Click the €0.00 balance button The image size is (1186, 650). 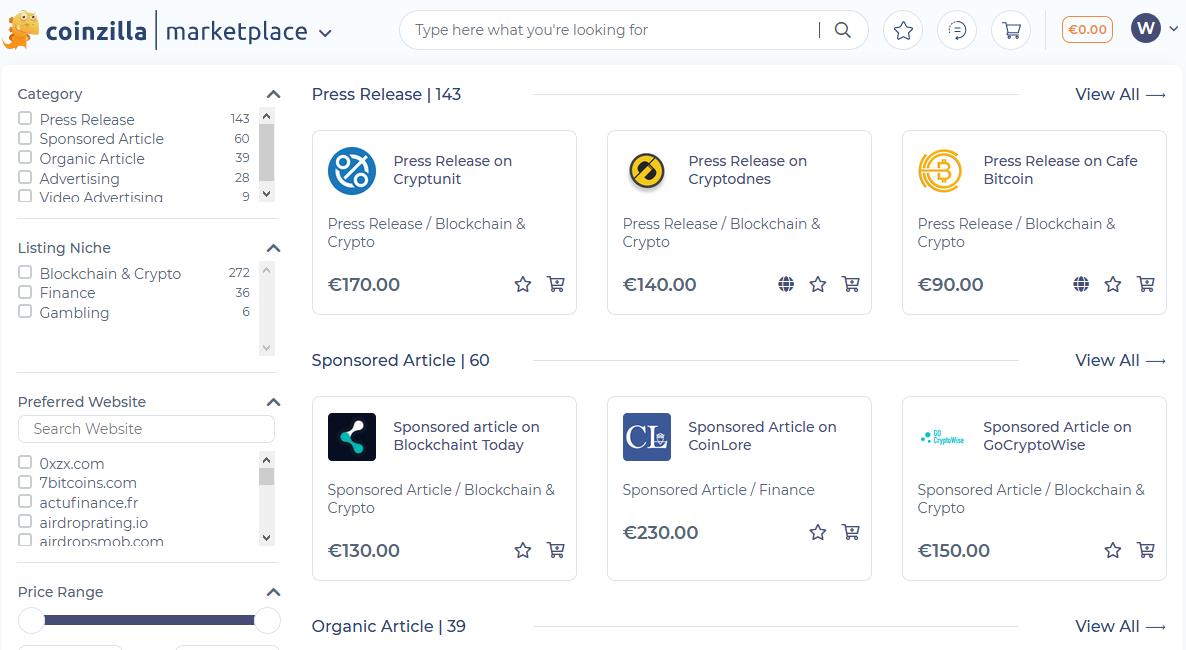[x=1087, y=30]
